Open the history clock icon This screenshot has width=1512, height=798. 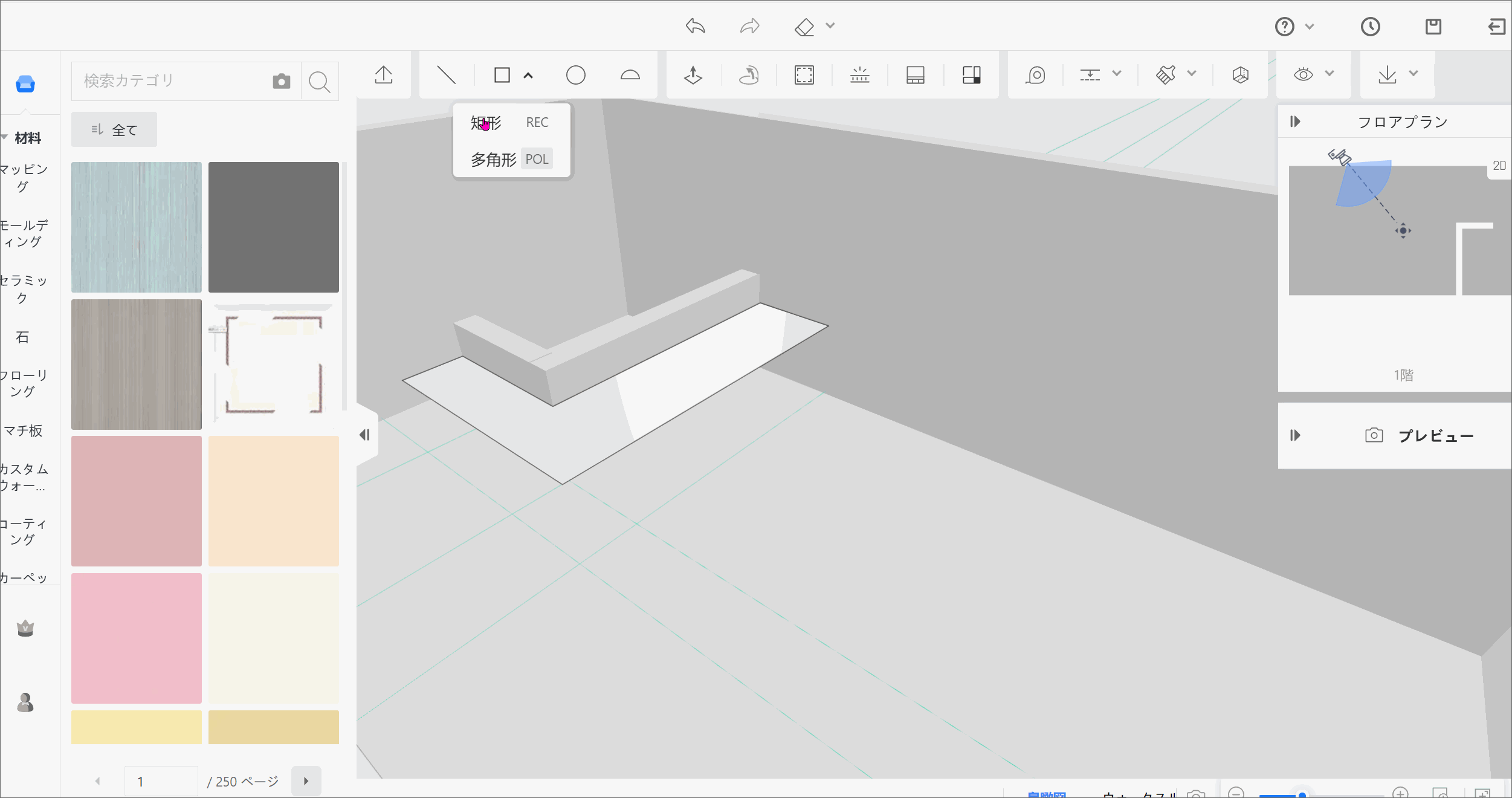(1370, 27)
